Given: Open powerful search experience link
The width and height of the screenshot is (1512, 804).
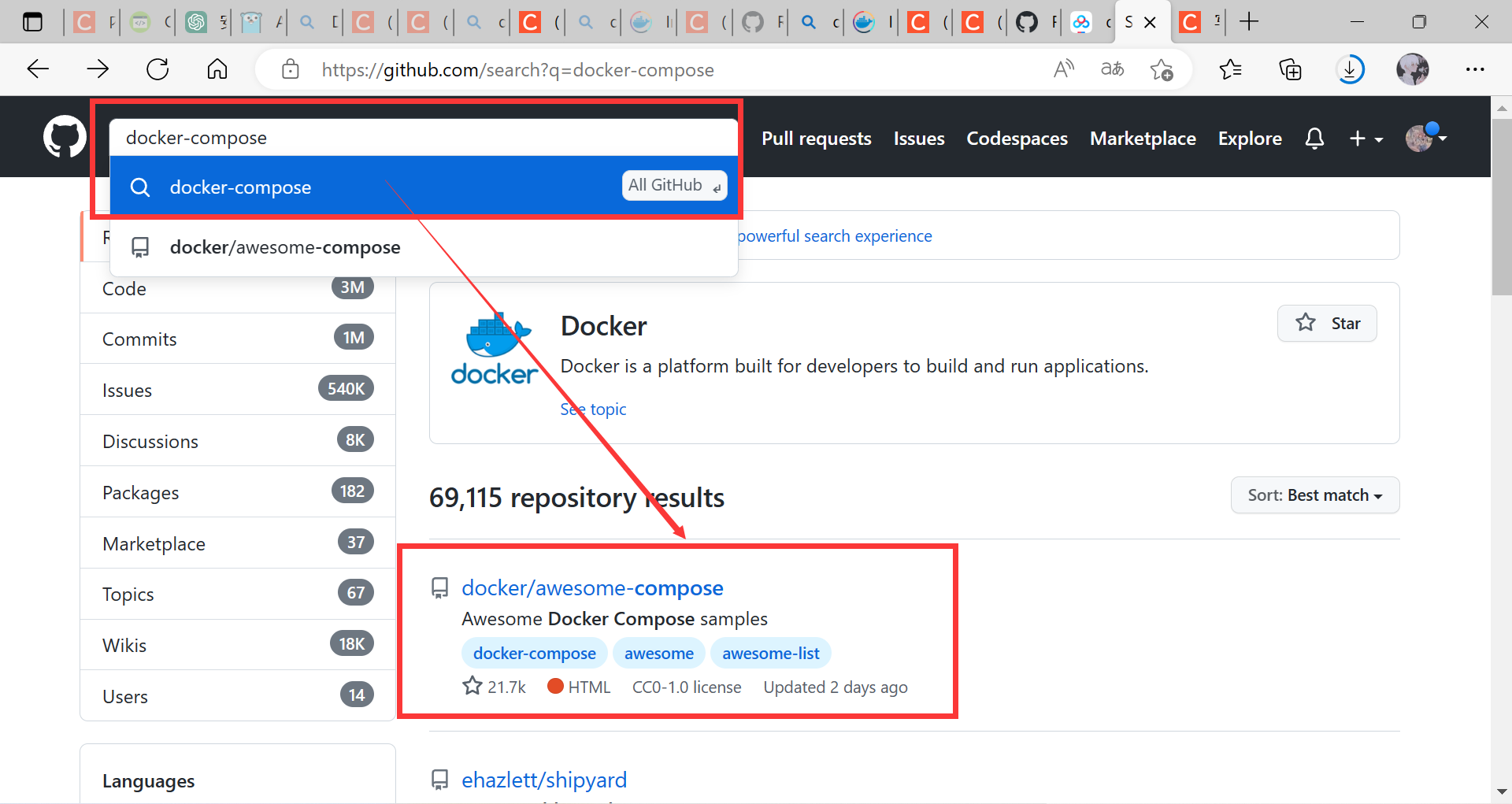Looking at the screenshot, I should (835, 236).
